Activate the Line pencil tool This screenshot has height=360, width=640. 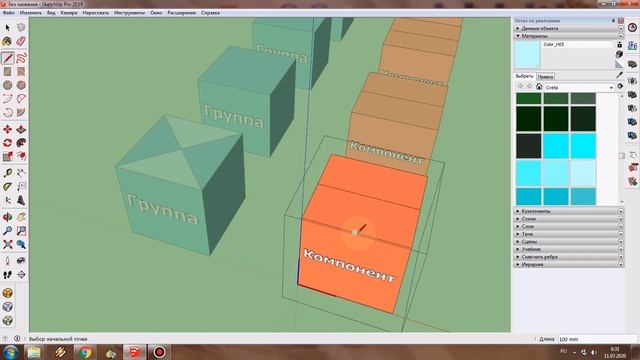8,58
